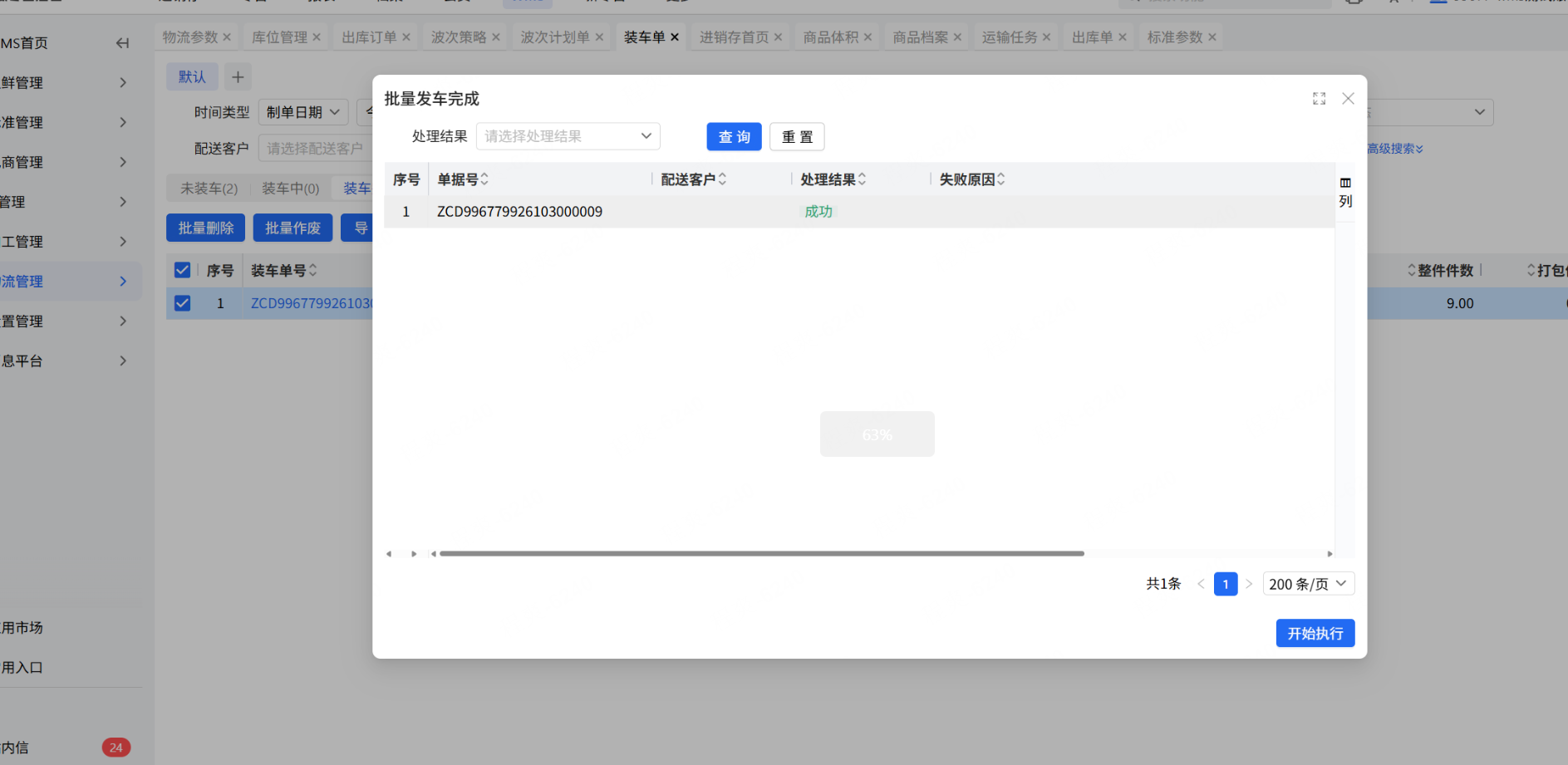Close the 出库单 tab
The height and width of the screenshot is (765, 1568).
1123,37
